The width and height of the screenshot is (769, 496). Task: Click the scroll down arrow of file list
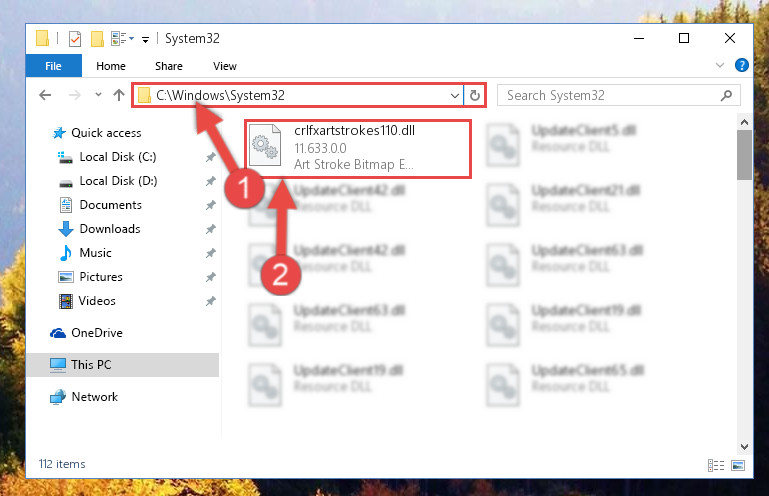(x=744, y=446)
